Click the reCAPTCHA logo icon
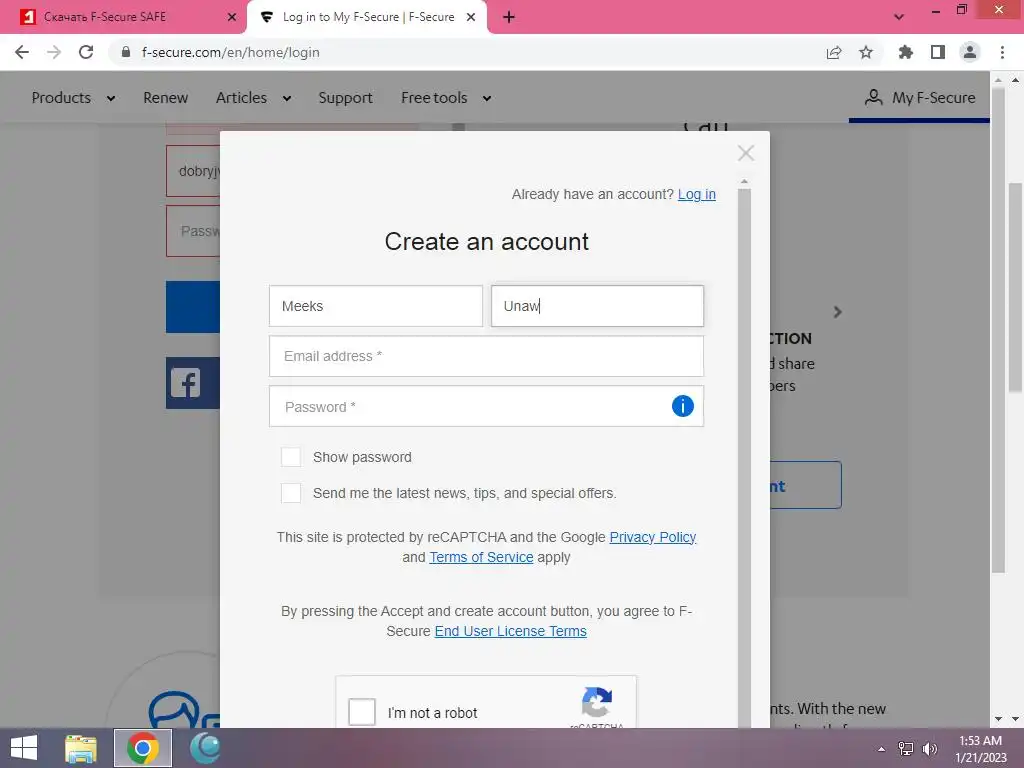 pyautogui.click(x=597, y=702)
